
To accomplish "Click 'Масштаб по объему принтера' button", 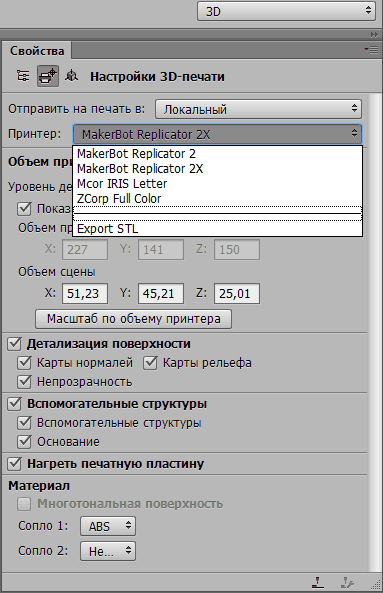I will (x=133, y=319).
